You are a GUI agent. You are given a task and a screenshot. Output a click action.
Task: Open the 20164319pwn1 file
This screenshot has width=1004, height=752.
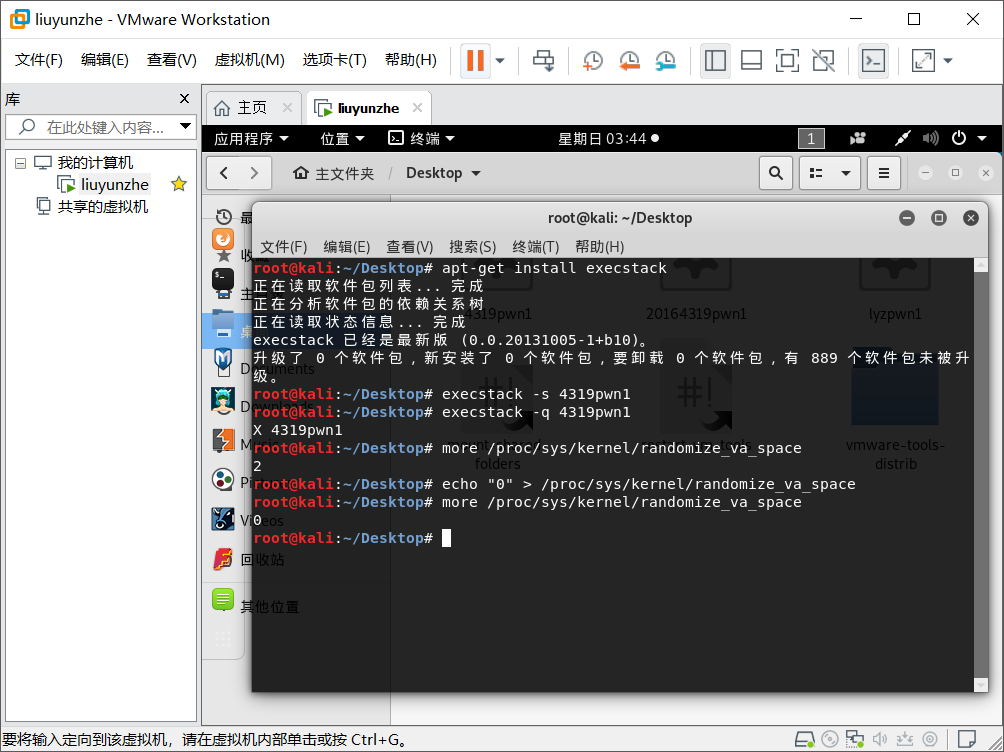(696, 288)
